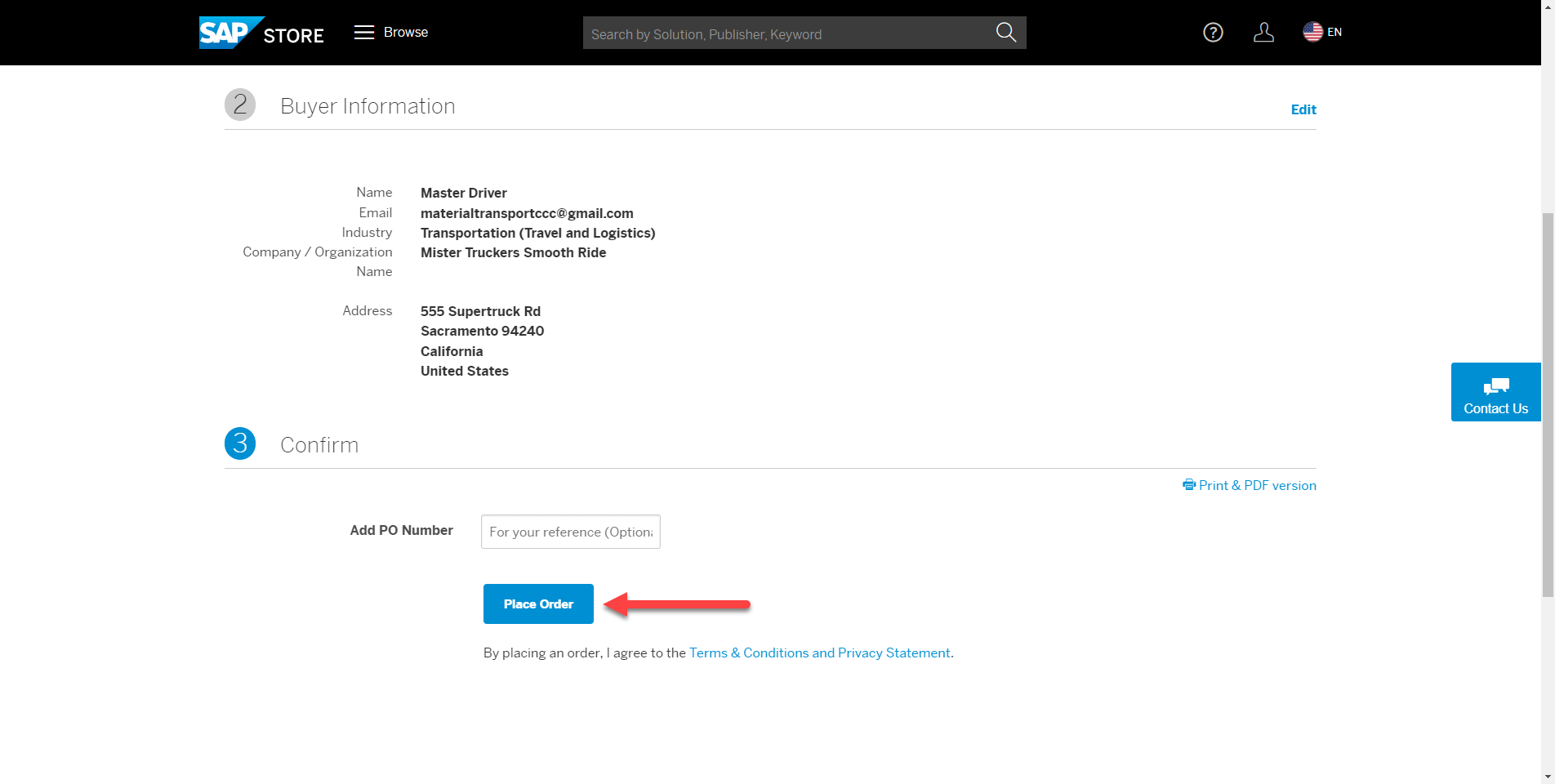1555x784 pixels.
Task: Select the California state text
Action: click(x=452, y=351)
